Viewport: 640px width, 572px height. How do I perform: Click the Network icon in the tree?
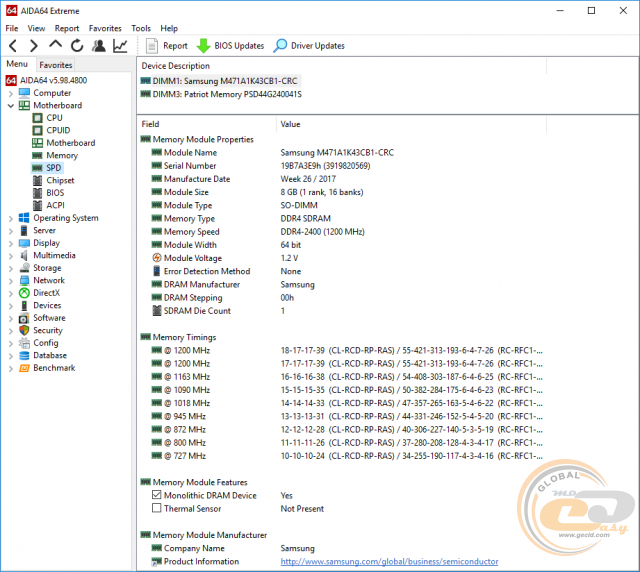[24, 280]
